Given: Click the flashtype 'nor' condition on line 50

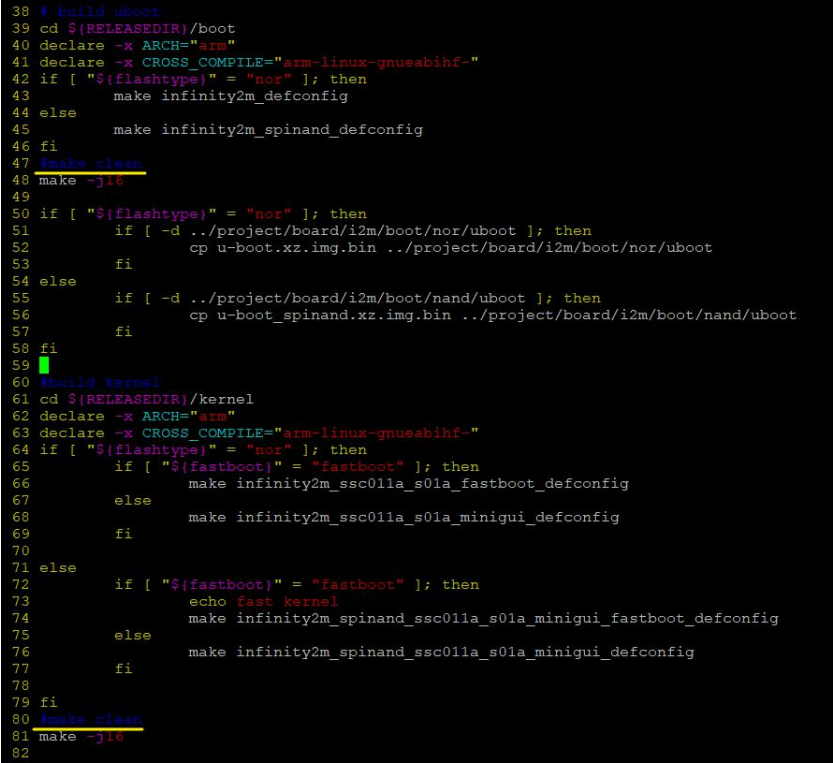Looking at the screenshot, I should 203,214.
